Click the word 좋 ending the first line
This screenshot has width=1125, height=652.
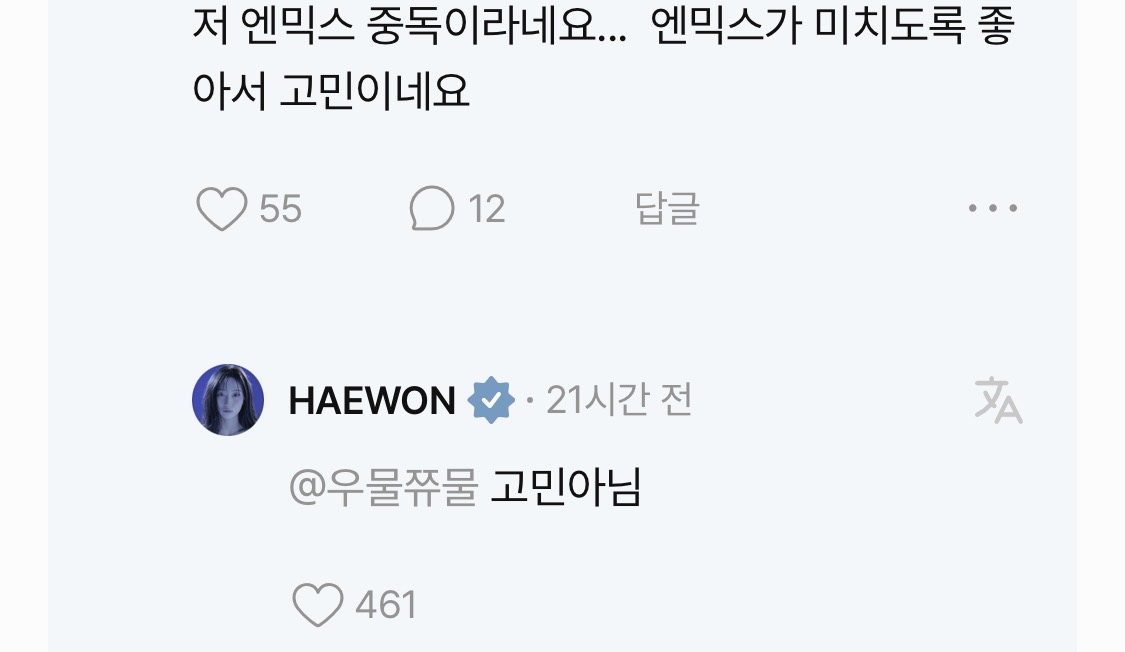click(x=996, y=27)
